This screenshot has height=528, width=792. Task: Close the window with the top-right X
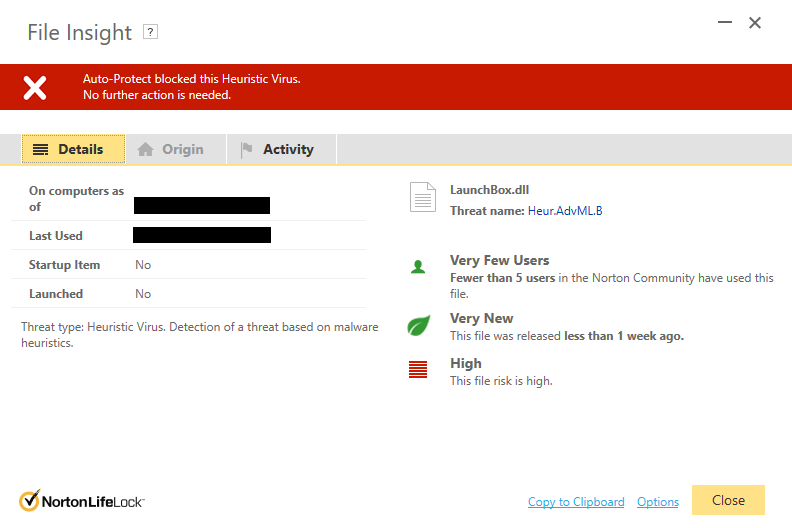coord(755,23)
